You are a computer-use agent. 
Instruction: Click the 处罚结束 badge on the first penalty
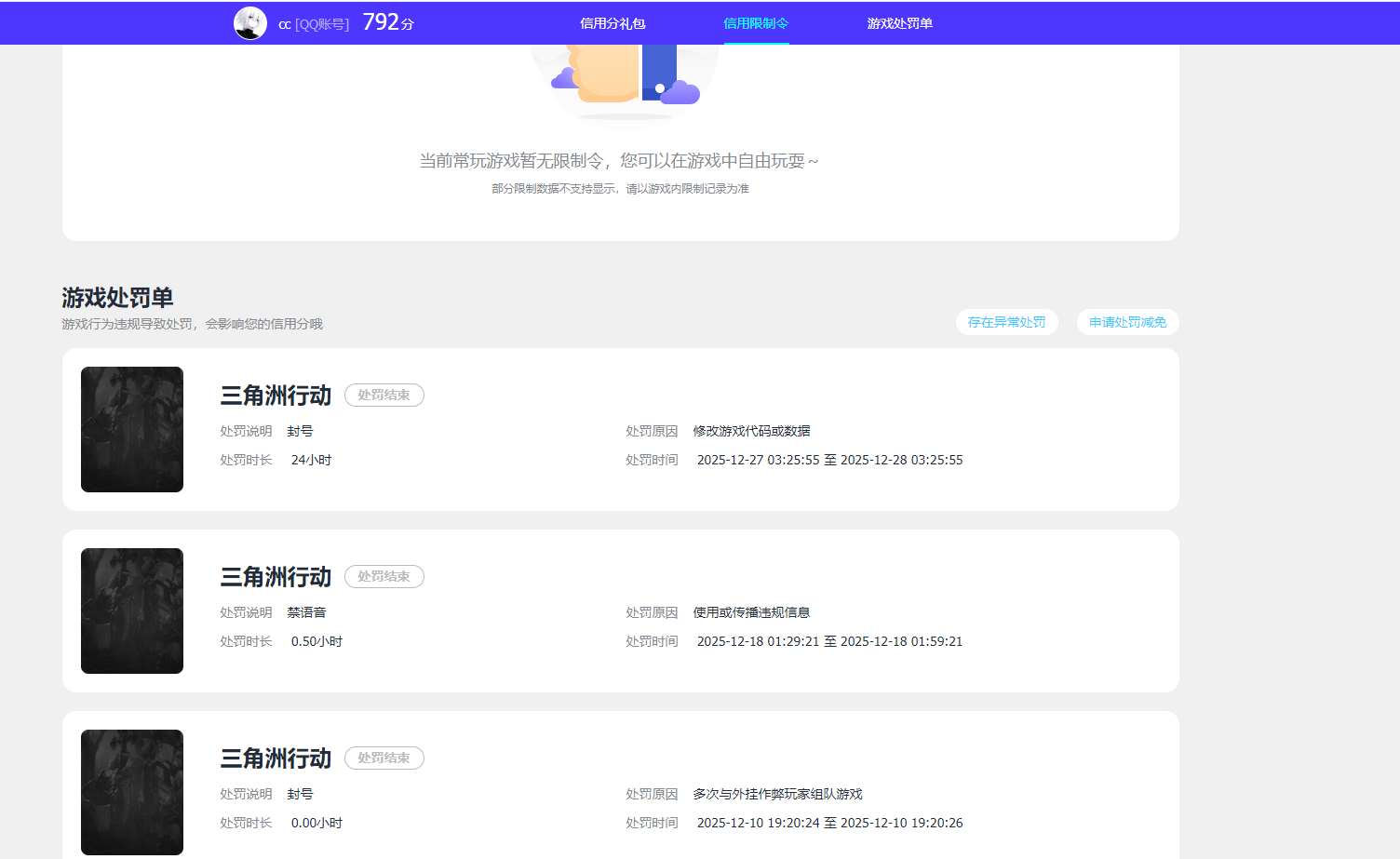tap(384, 395)
